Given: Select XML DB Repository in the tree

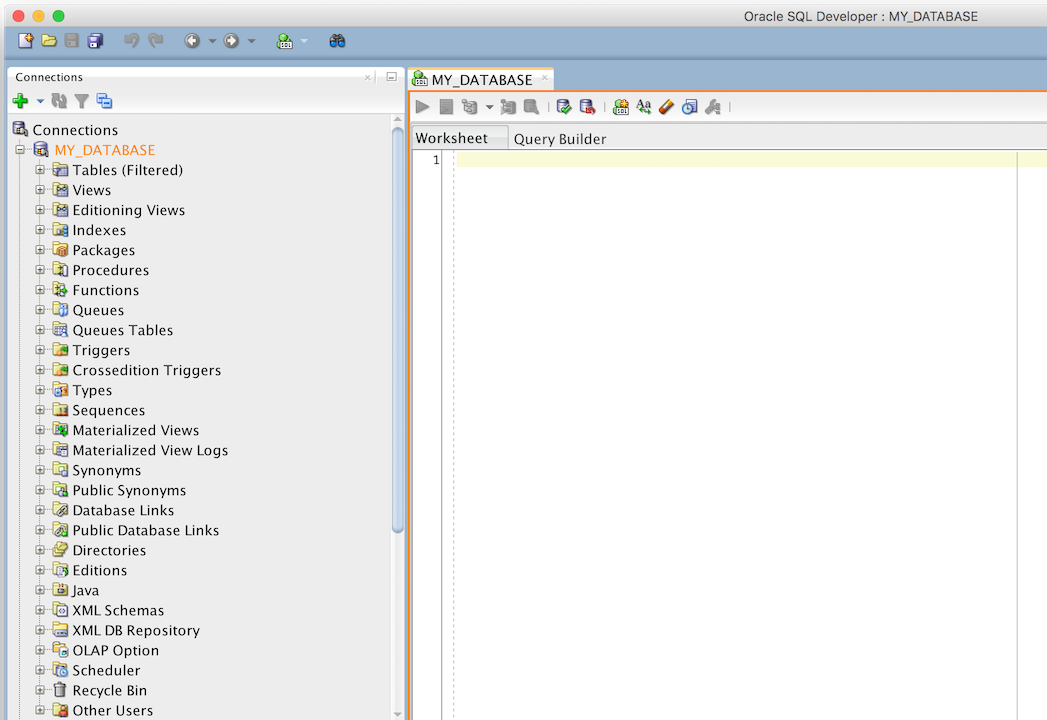Looking at the screenshot, I should coord(136,630).
